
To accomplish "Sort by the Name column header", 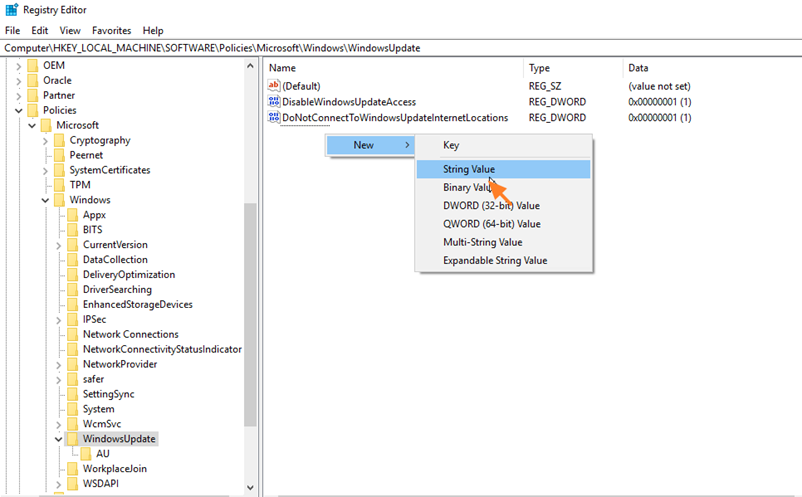I will pyautogui.click(x=394, y=68).
